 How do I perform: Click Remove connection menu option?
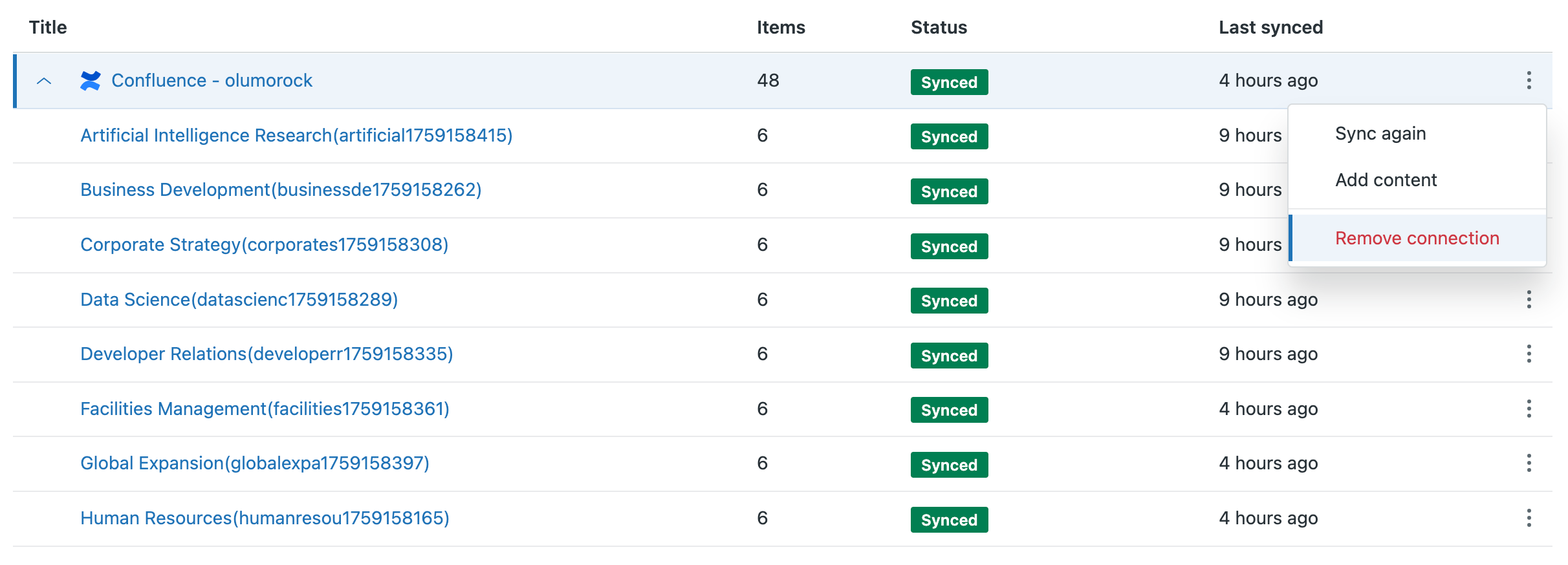[1417, 239]
